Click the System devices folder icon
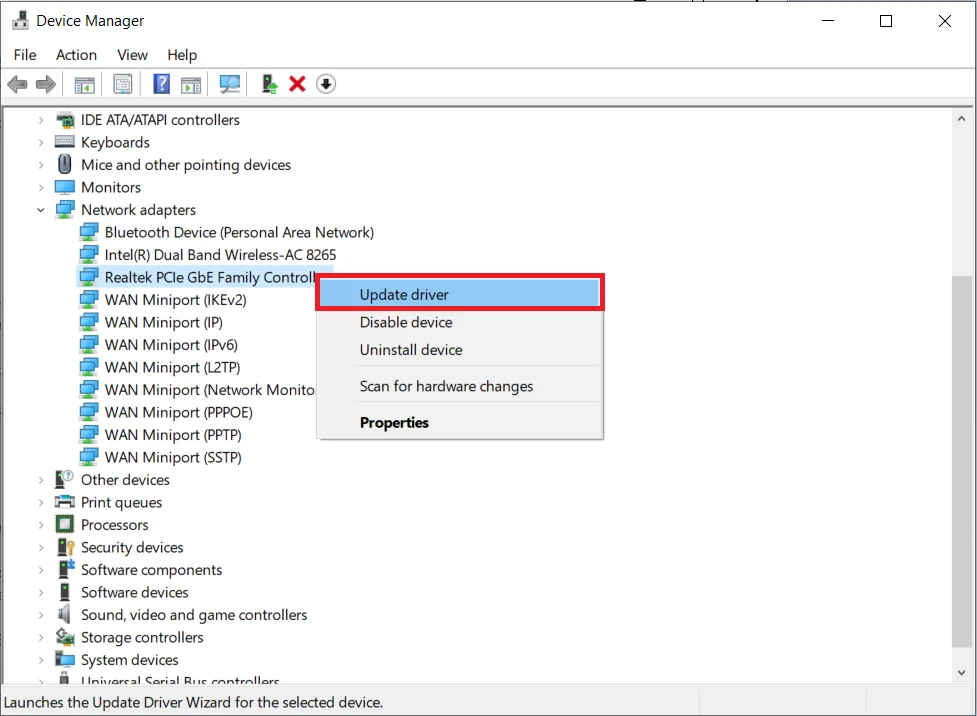This screenshot has width=977, height=716. [65, 659]
